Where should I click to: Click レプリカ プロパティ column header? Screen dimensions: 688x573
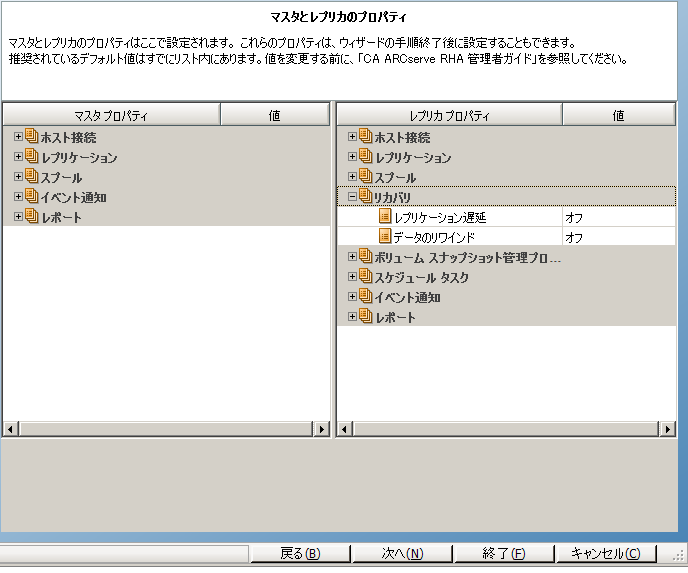[x=449, y=115]
